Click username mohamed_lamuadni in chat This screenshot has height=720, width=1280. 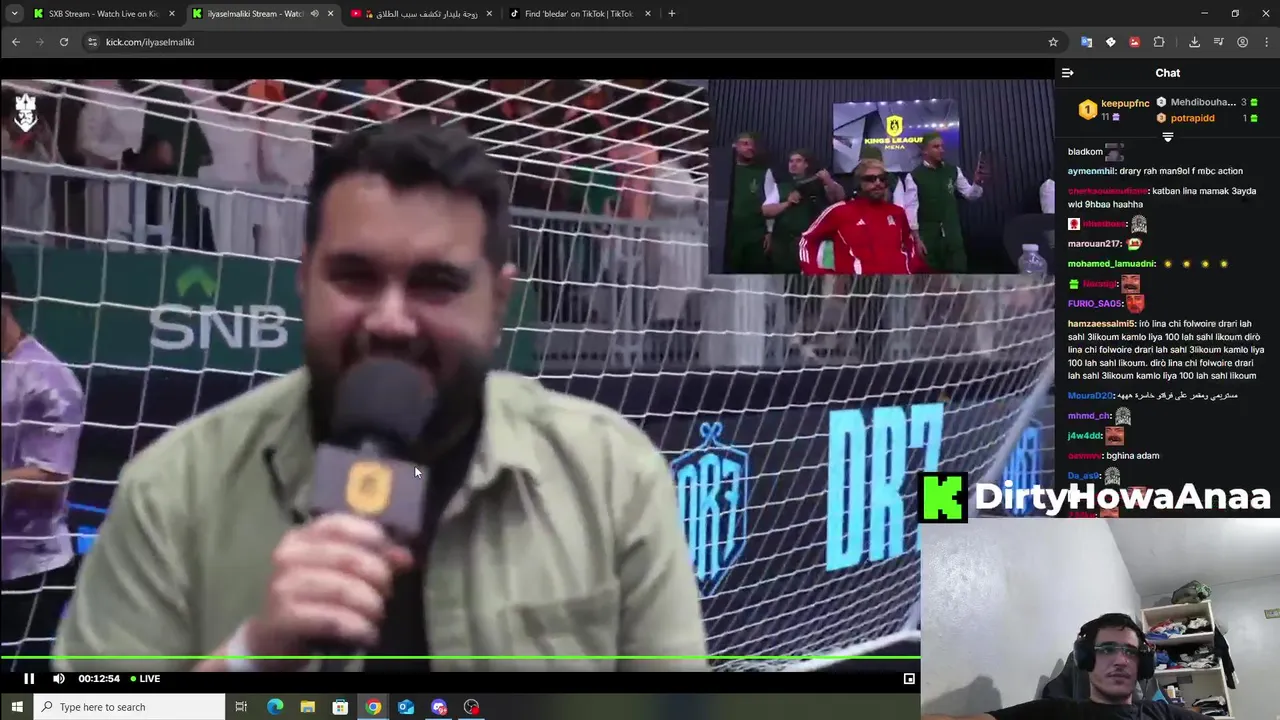coord(1111,263)
